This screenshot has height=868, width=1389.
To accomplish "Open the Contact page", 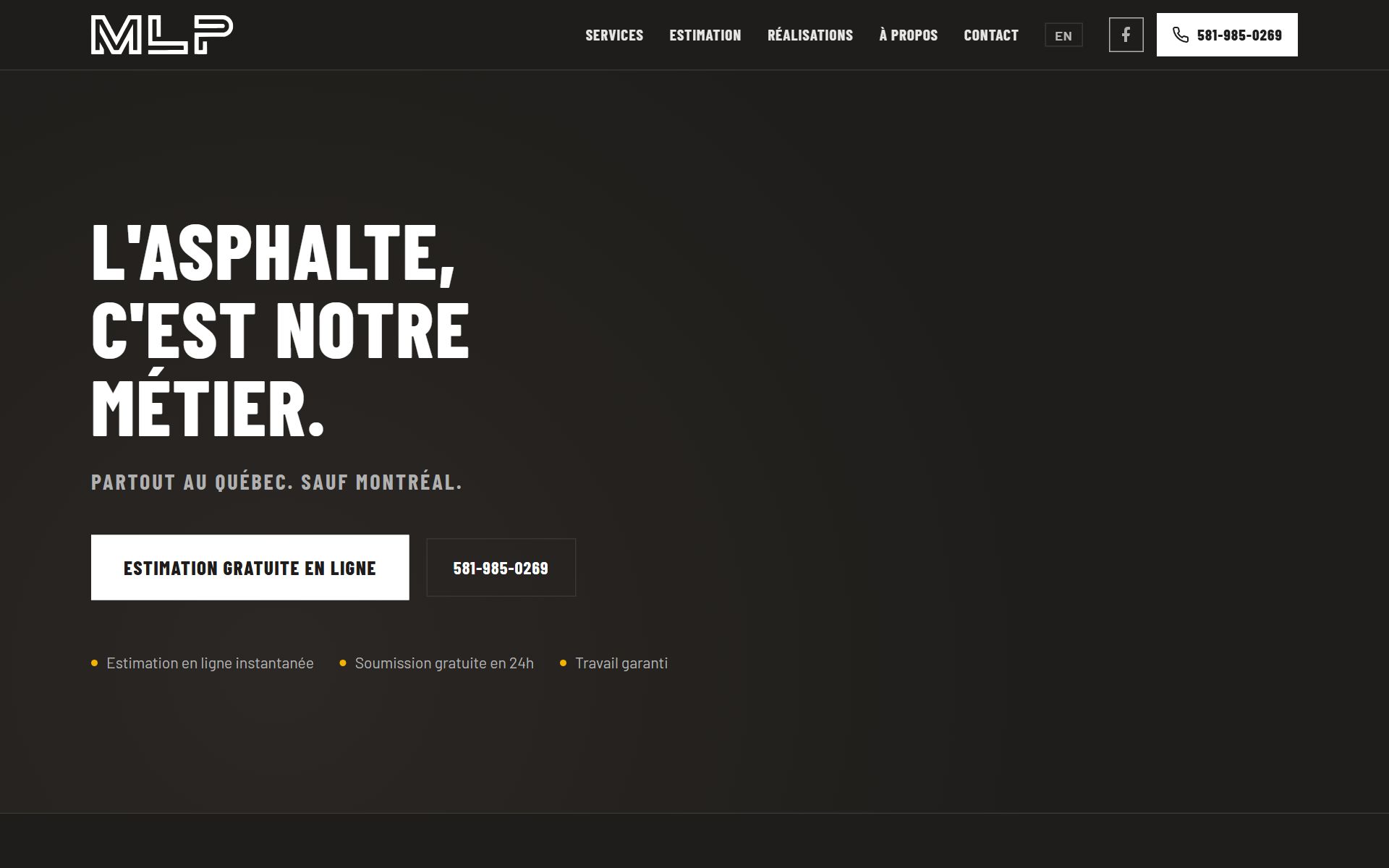I will (991, 35).
